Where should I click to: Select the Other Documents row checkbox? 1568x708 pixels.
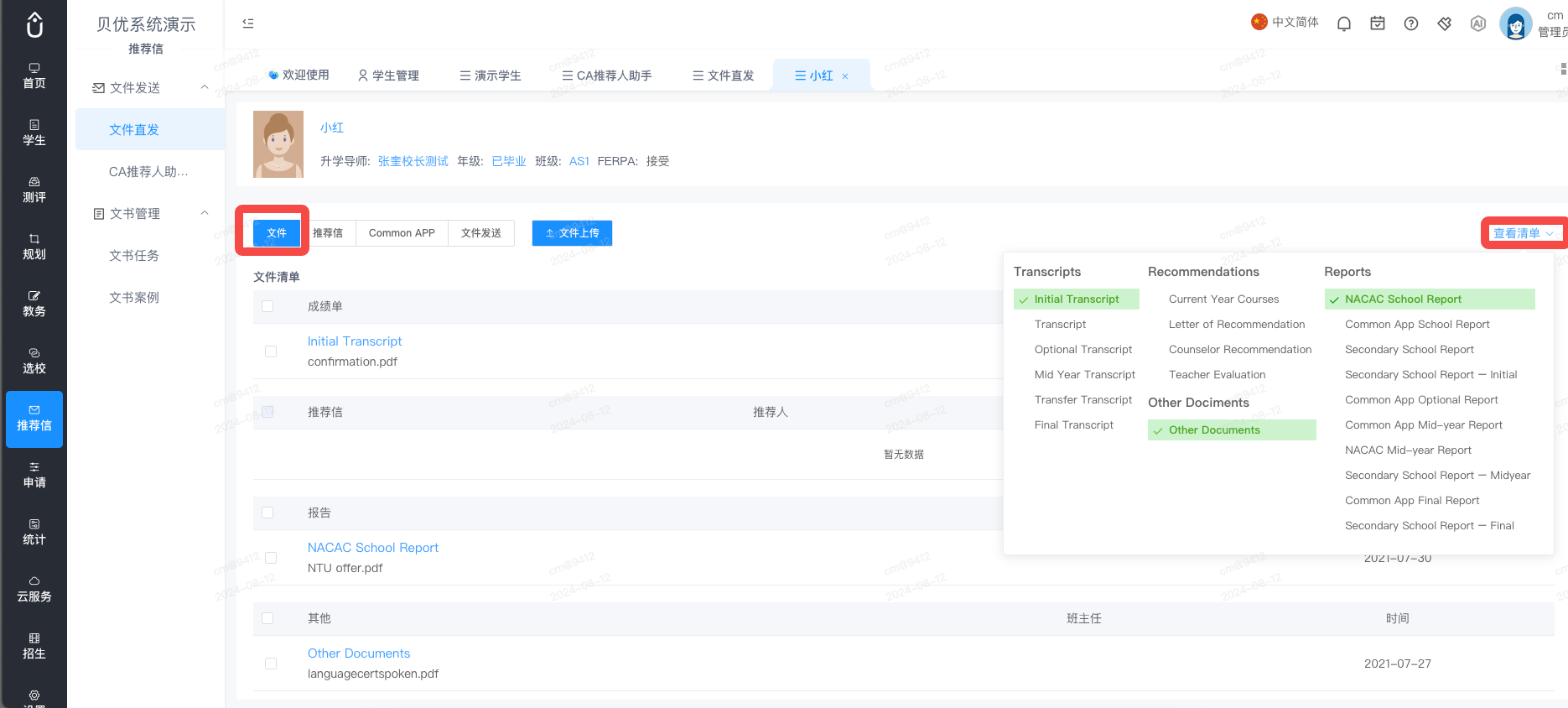(271, 664)
